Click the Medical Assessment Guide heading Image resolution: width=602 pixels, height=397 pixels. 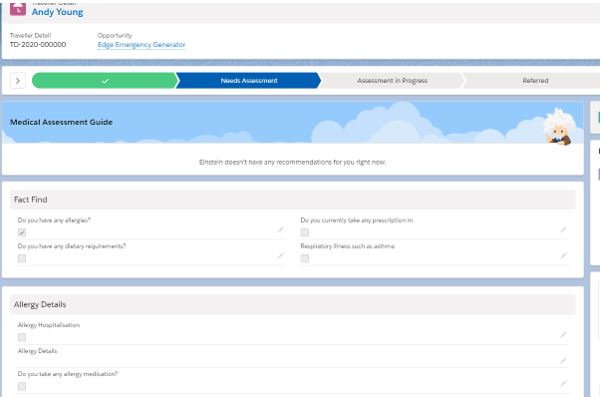point(61,122)
